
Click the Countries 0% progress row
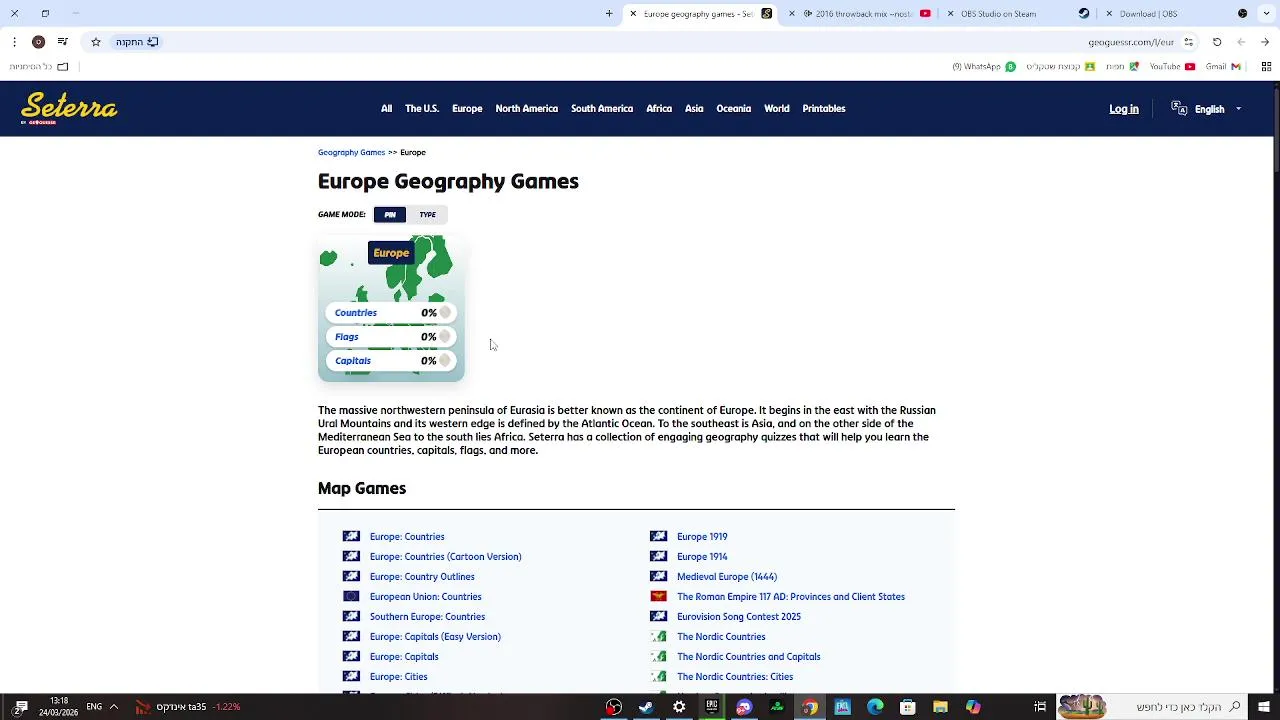coord(391,313)
